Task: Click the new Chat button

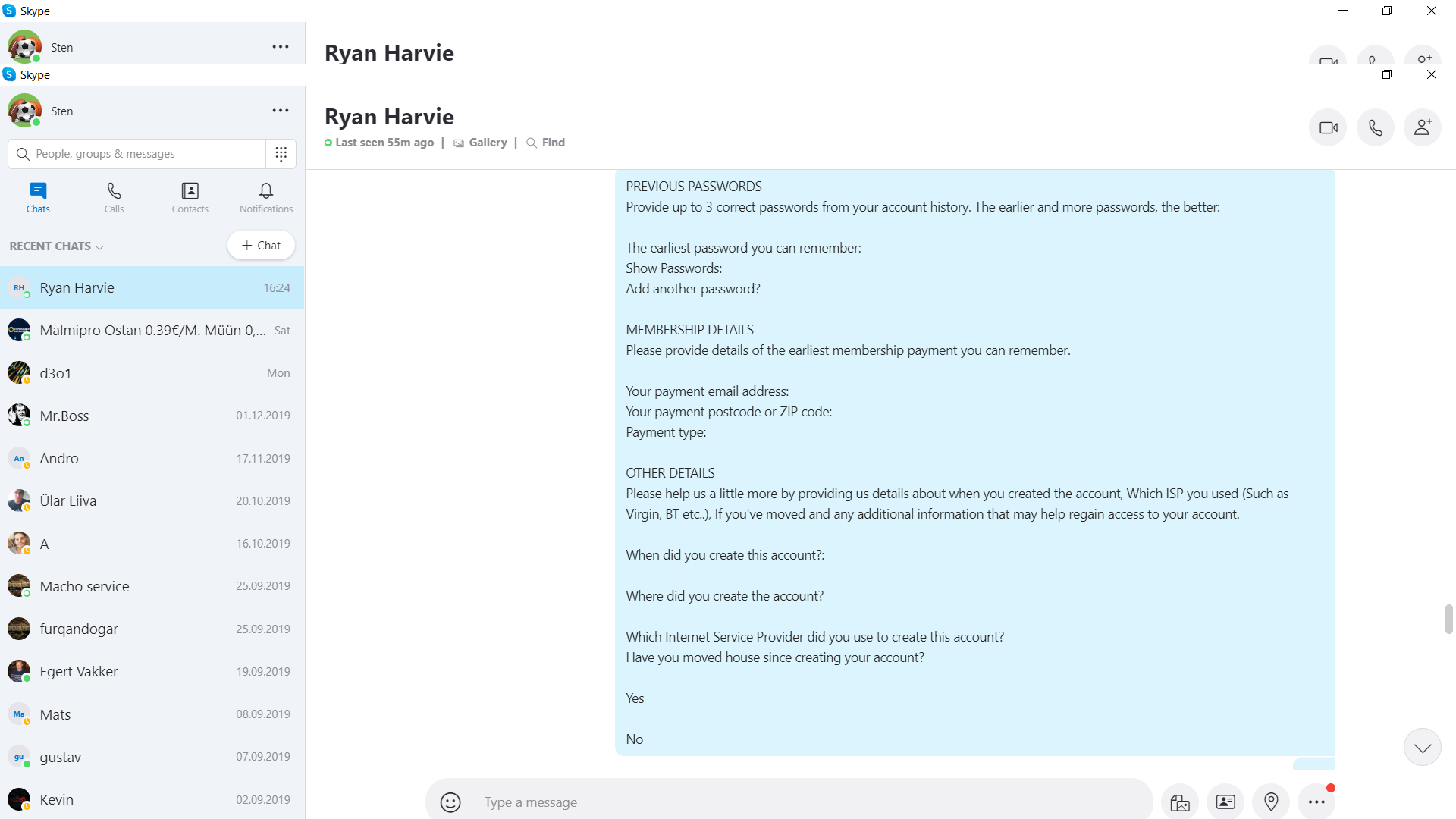Action: (261, 246)
